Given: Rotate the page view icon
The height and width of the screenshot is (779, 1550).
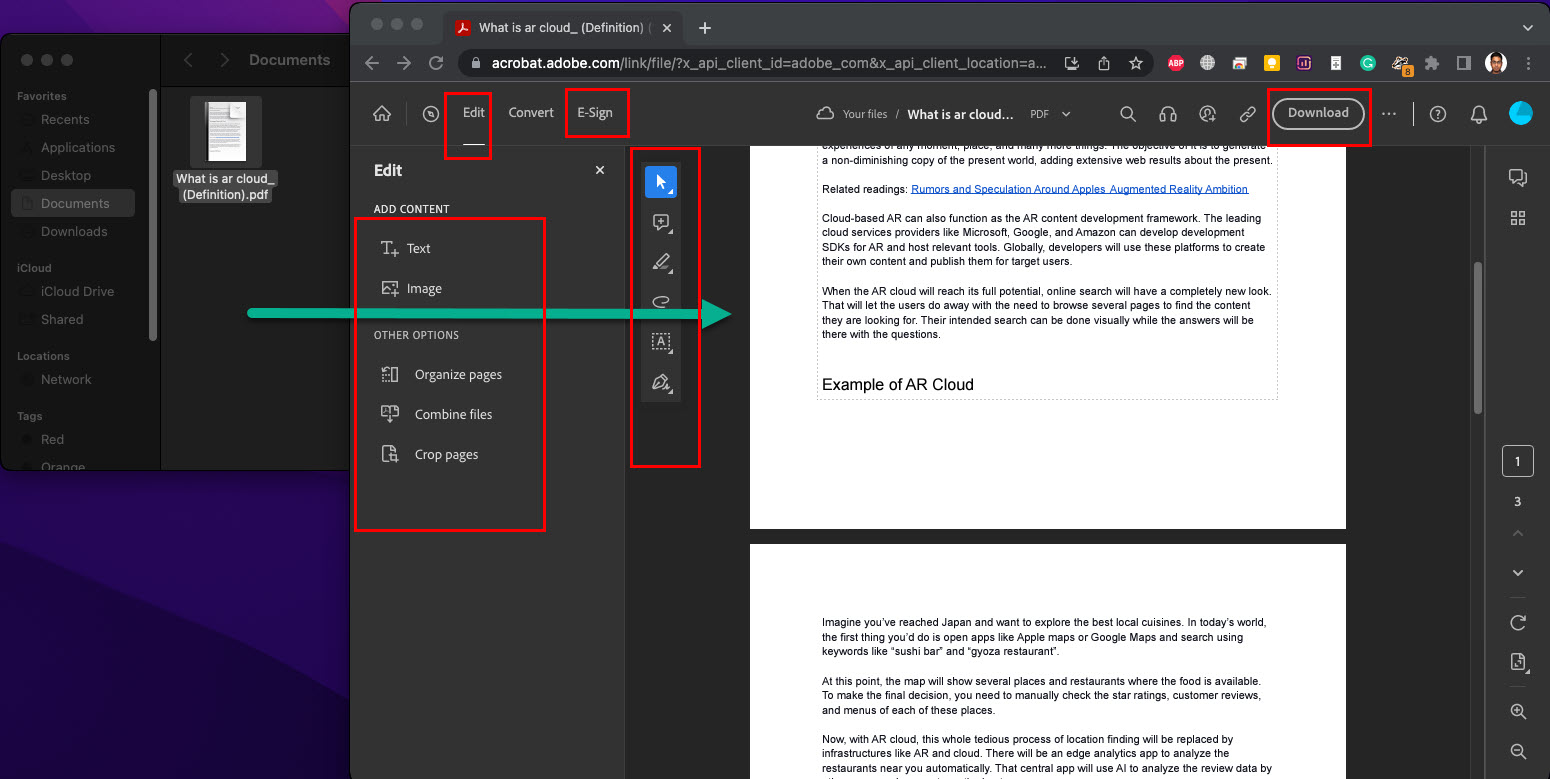Looking at the screenshot, I should point(1518,622).
